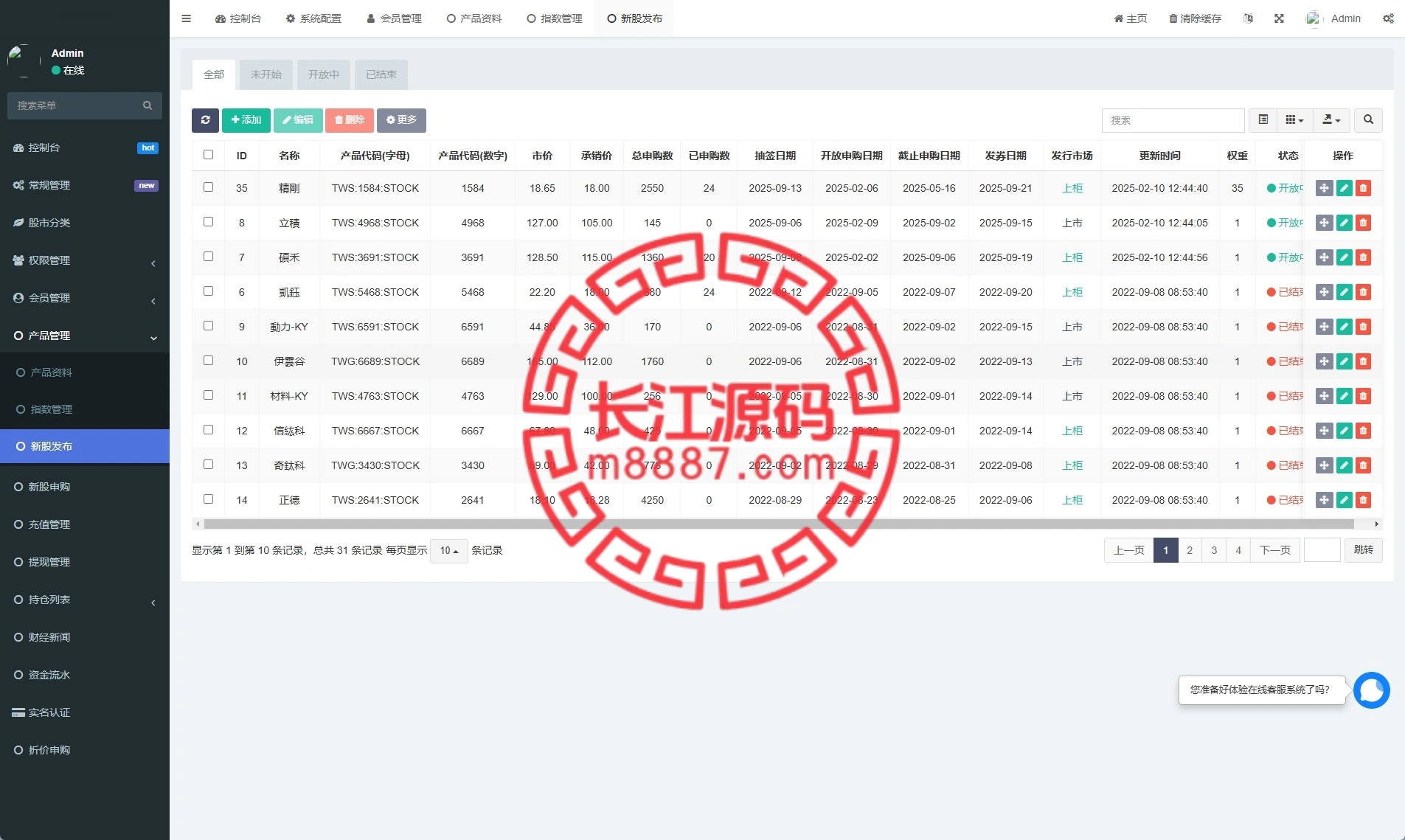Switch to the 已结束 filter tab
Image resolution: width=1405 pixels, height=840 pixels.
(381, 74)
